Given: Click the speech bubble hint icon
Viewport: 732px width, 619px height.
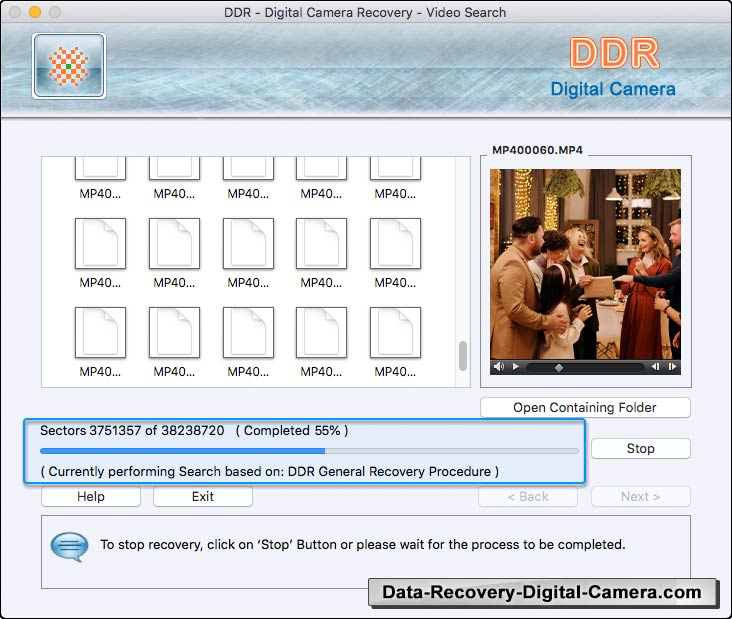Looking at the screenshot, I should coord(69,546).
